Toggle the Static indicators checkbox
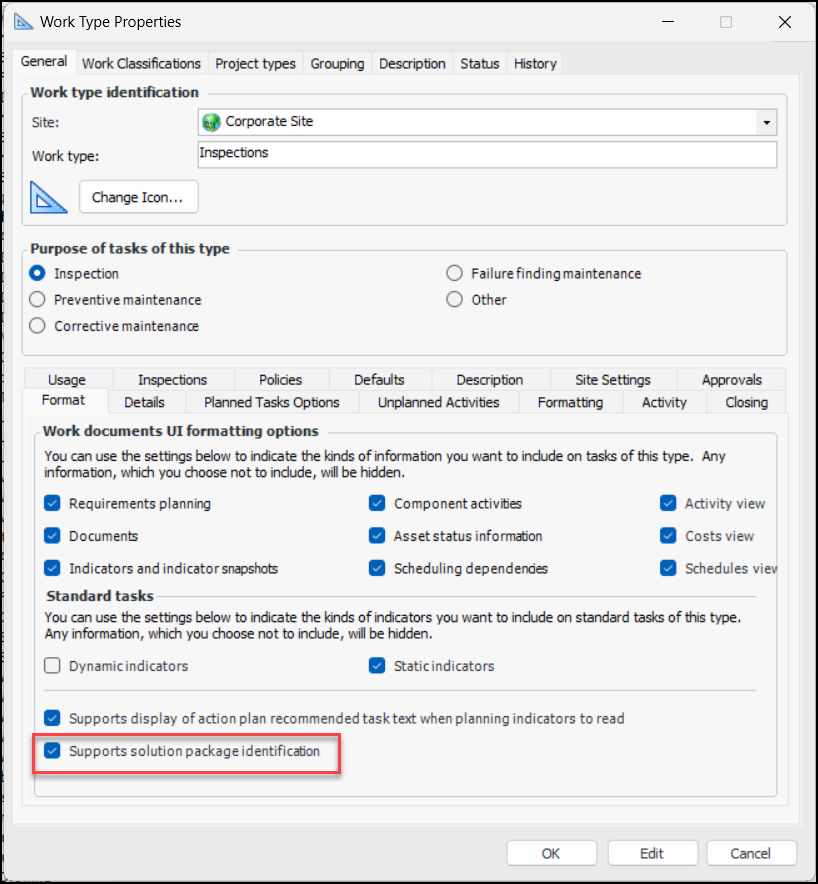818x884 pixels. pyautogui.click(x=377, y=666)
